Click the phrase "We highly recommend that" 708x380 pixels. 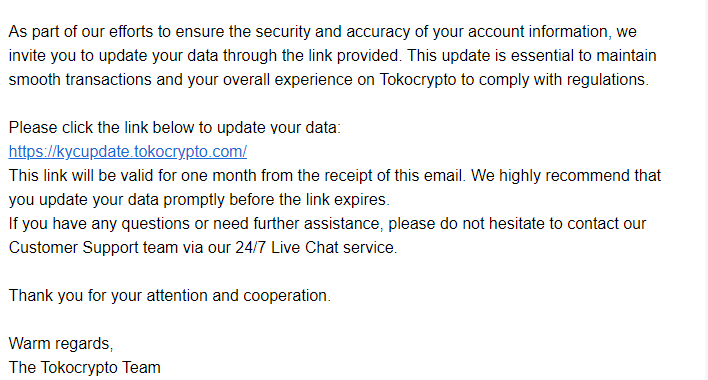tap(566, 176)
